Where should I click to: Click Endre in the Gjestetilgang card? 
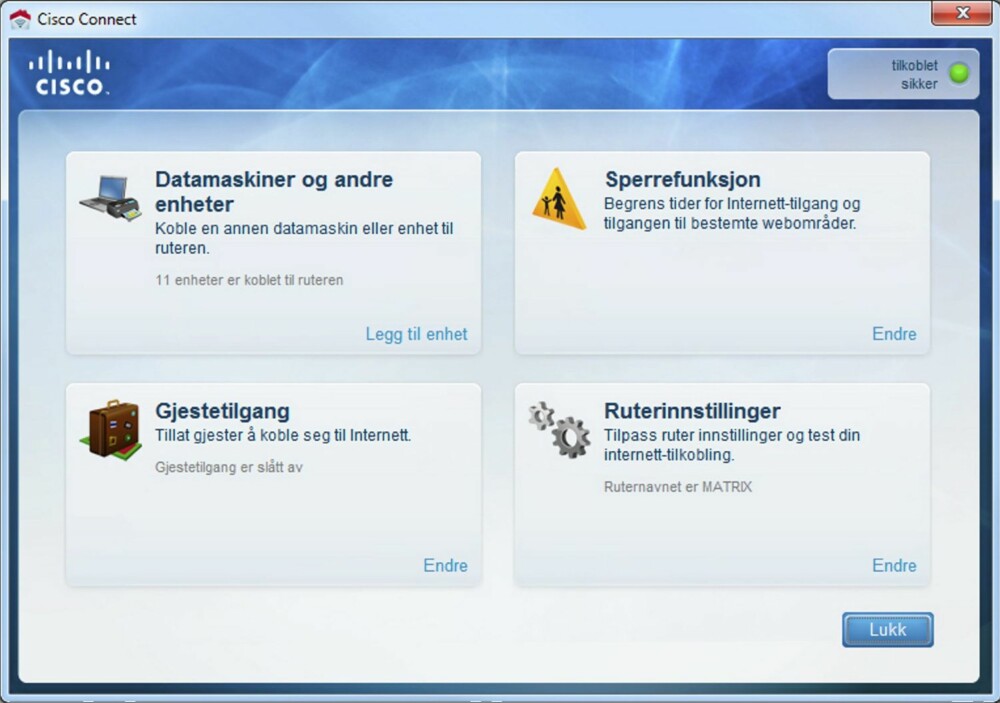click(x=445, y=565)
